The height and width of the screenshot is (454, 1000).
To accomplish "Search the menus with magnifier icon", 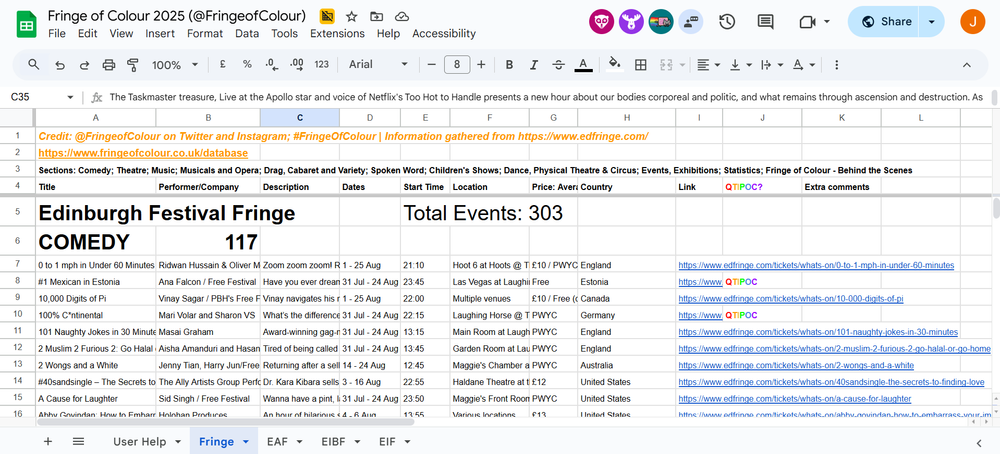I will 34,64.
